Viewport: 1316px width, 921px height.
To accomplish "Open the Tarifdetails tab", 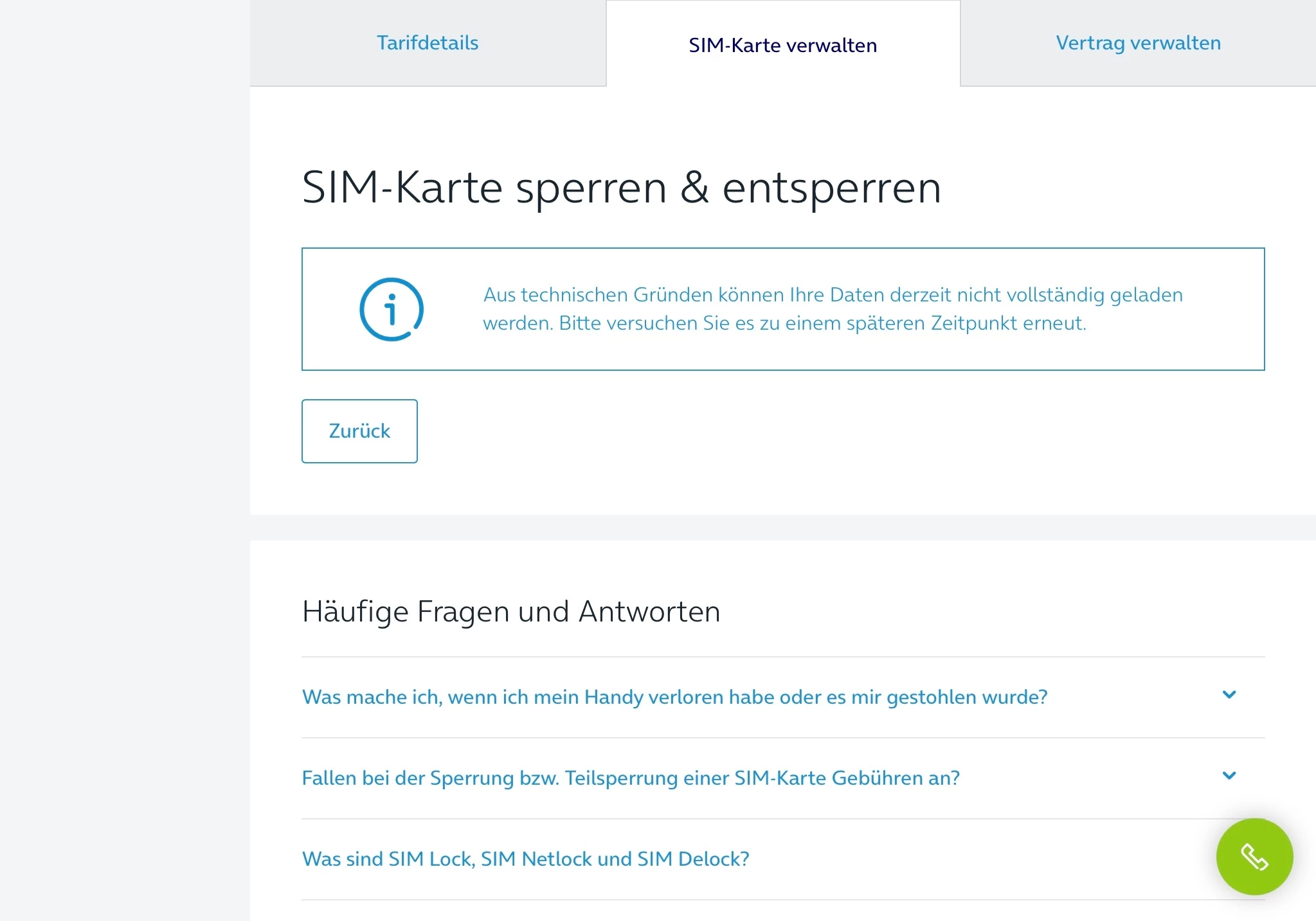I will pos(428,43).
